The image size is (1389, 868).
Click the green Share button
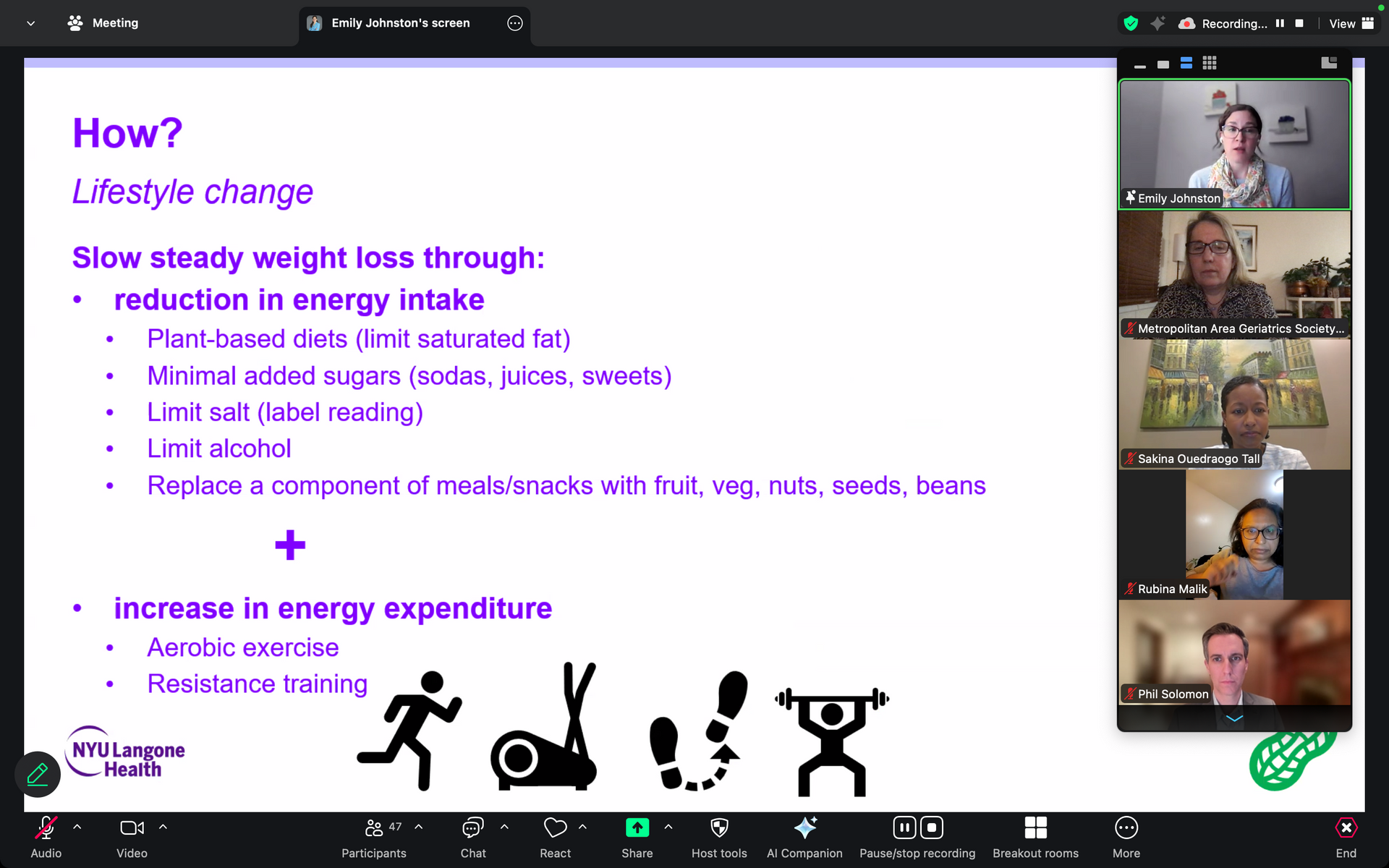click(637, 827)
